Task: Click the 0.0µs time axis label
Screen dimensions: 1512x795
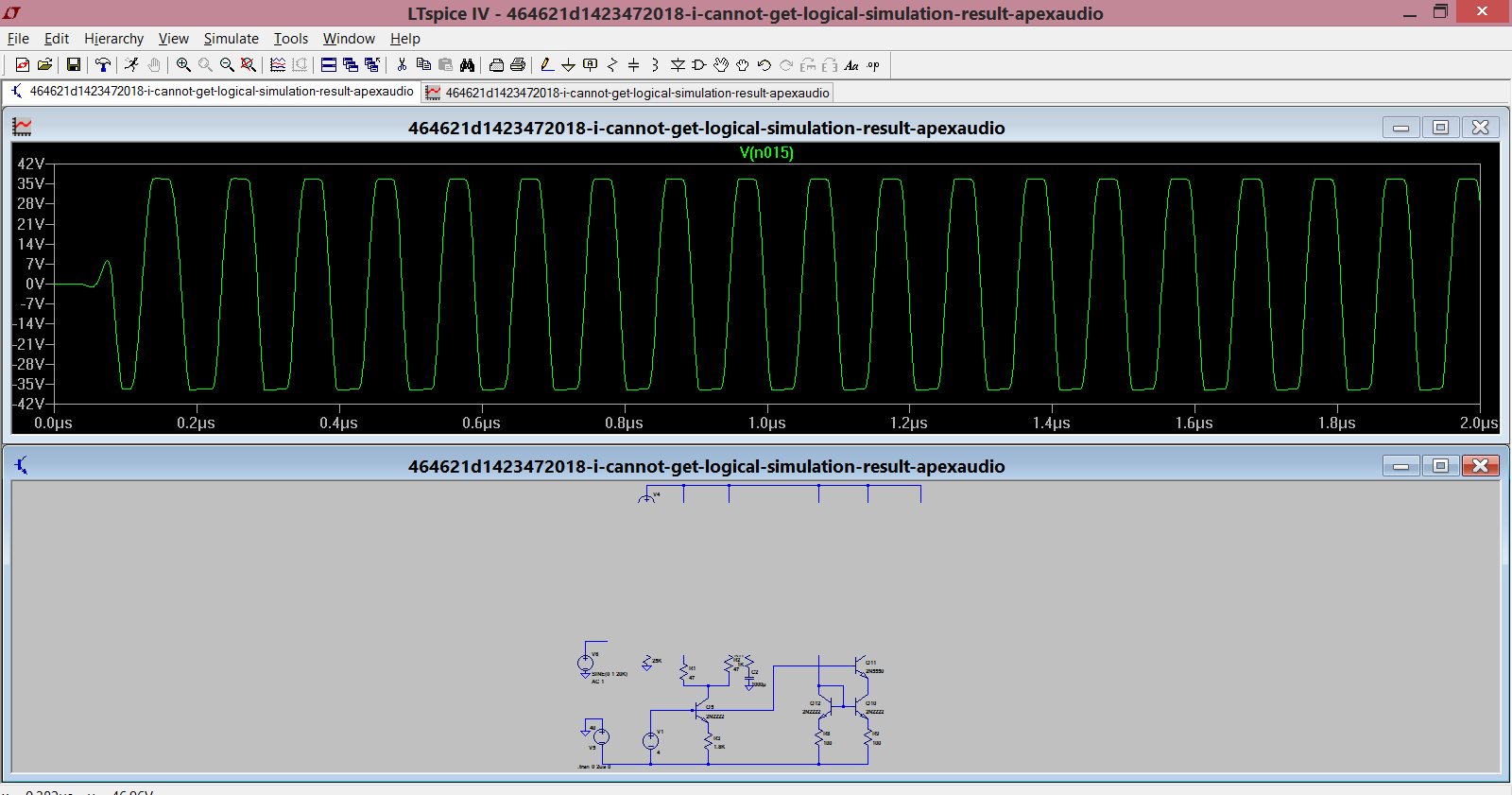Action: click(x=53, y=423)
